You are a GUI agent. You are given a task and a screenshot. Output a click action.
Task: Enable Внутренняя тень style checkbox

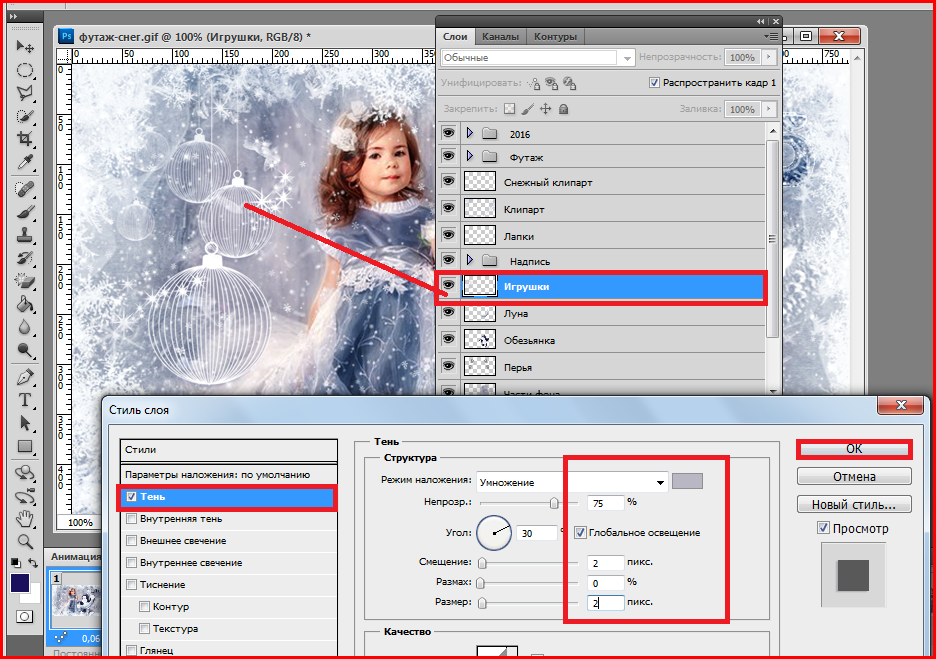tap(131, 519)
